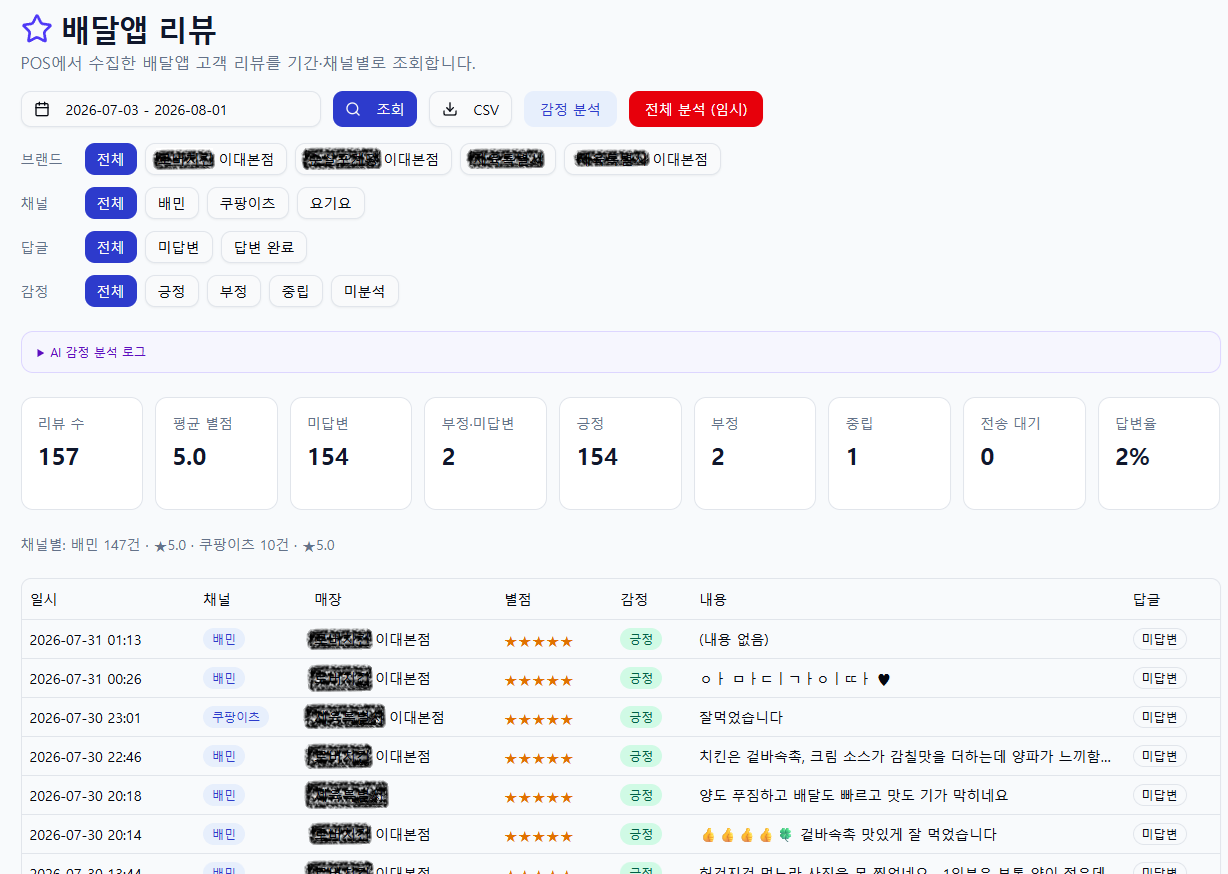Image resolution: width=1228 pixels, height=874 pixels.
Task: Select 전체 in the 채널 filter row
Action: [x=111, y=203]
